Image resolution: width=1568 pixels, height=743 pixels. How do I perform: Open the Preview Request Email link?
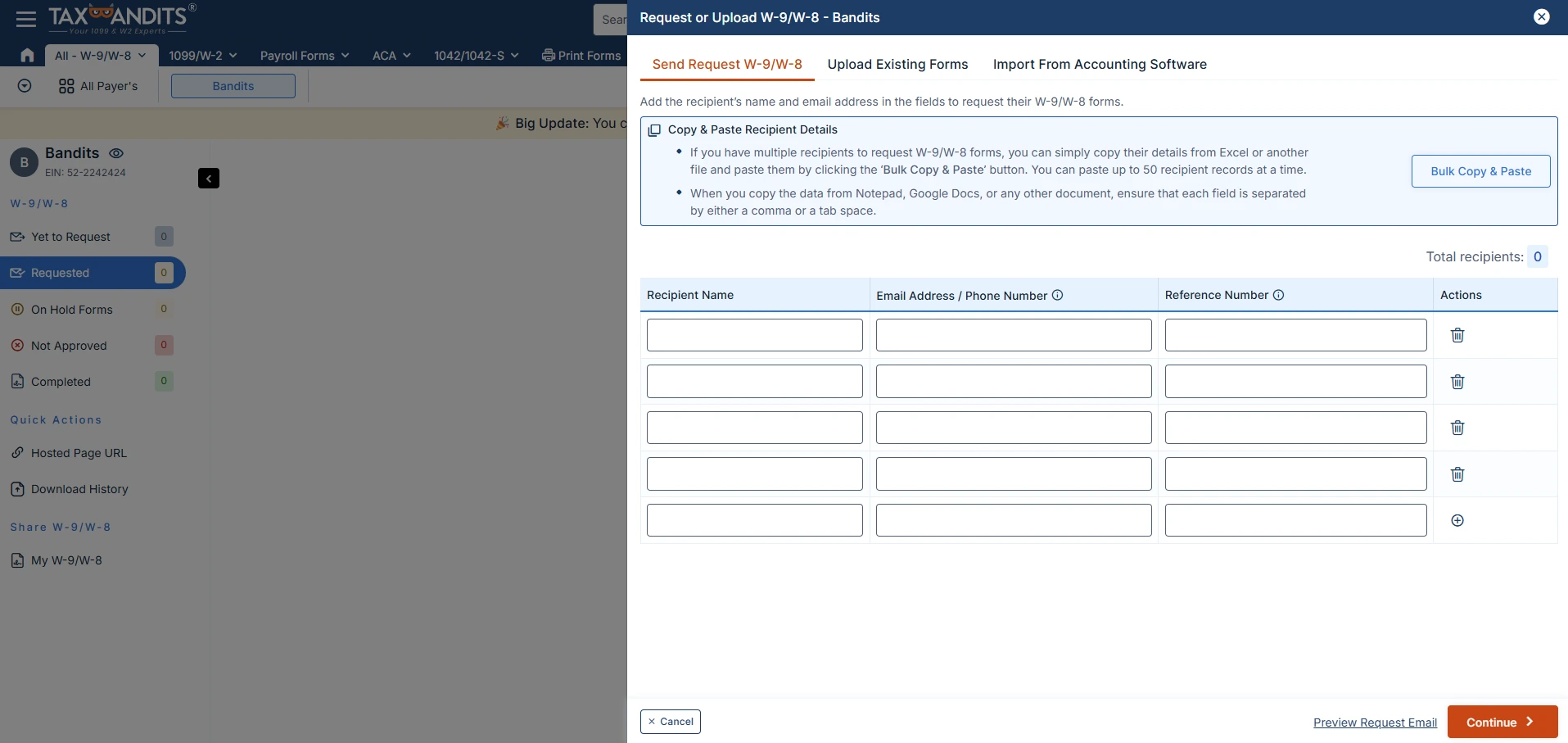coord(1374,722)
